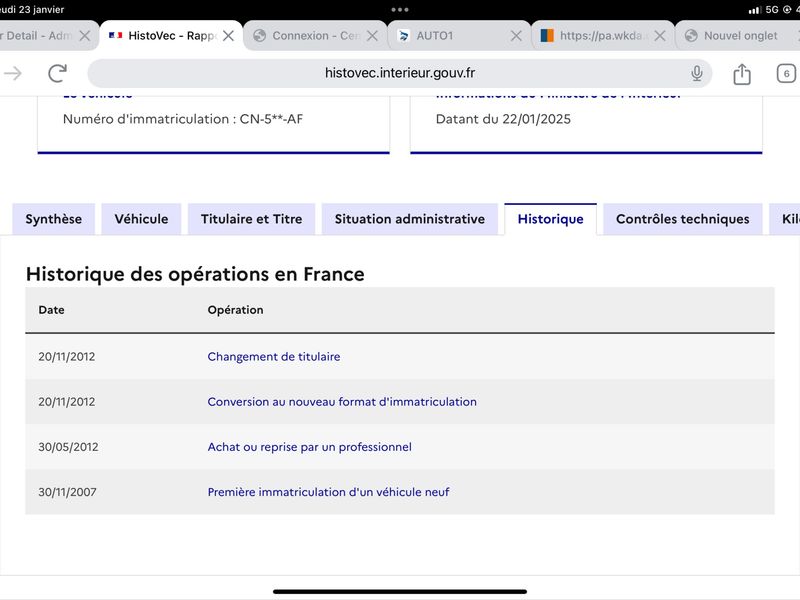Click the Date column header
This screenshot has height=600, width=800.
(x=52, y=310)
